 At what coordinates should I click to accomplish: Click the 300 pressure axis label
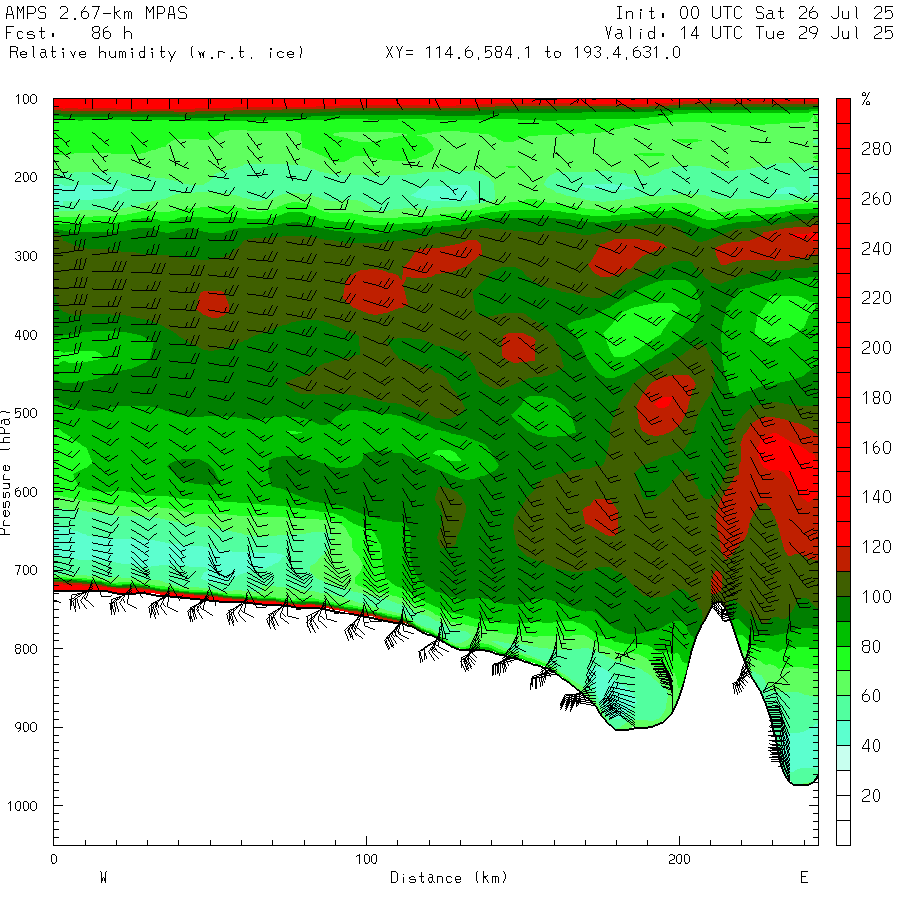click(x=26, y=256)
